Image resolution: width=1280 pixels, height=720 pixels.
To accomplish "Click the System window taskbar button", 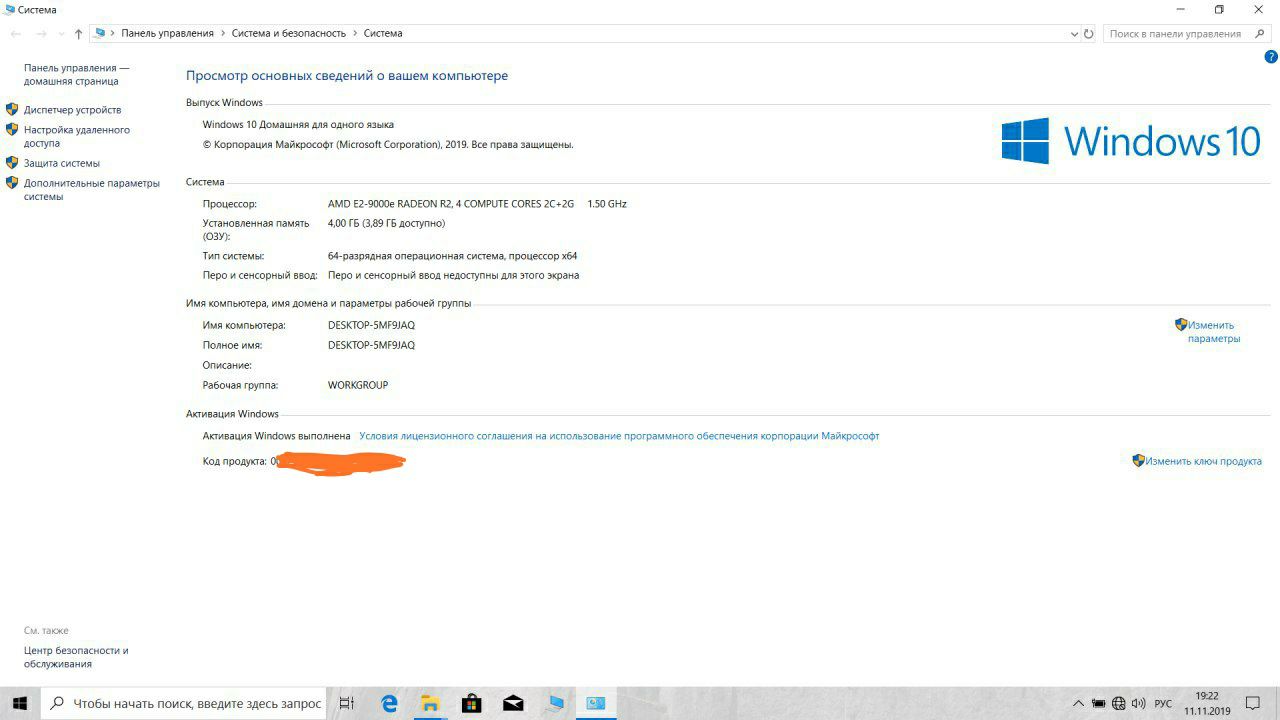I will coord(596,703).
